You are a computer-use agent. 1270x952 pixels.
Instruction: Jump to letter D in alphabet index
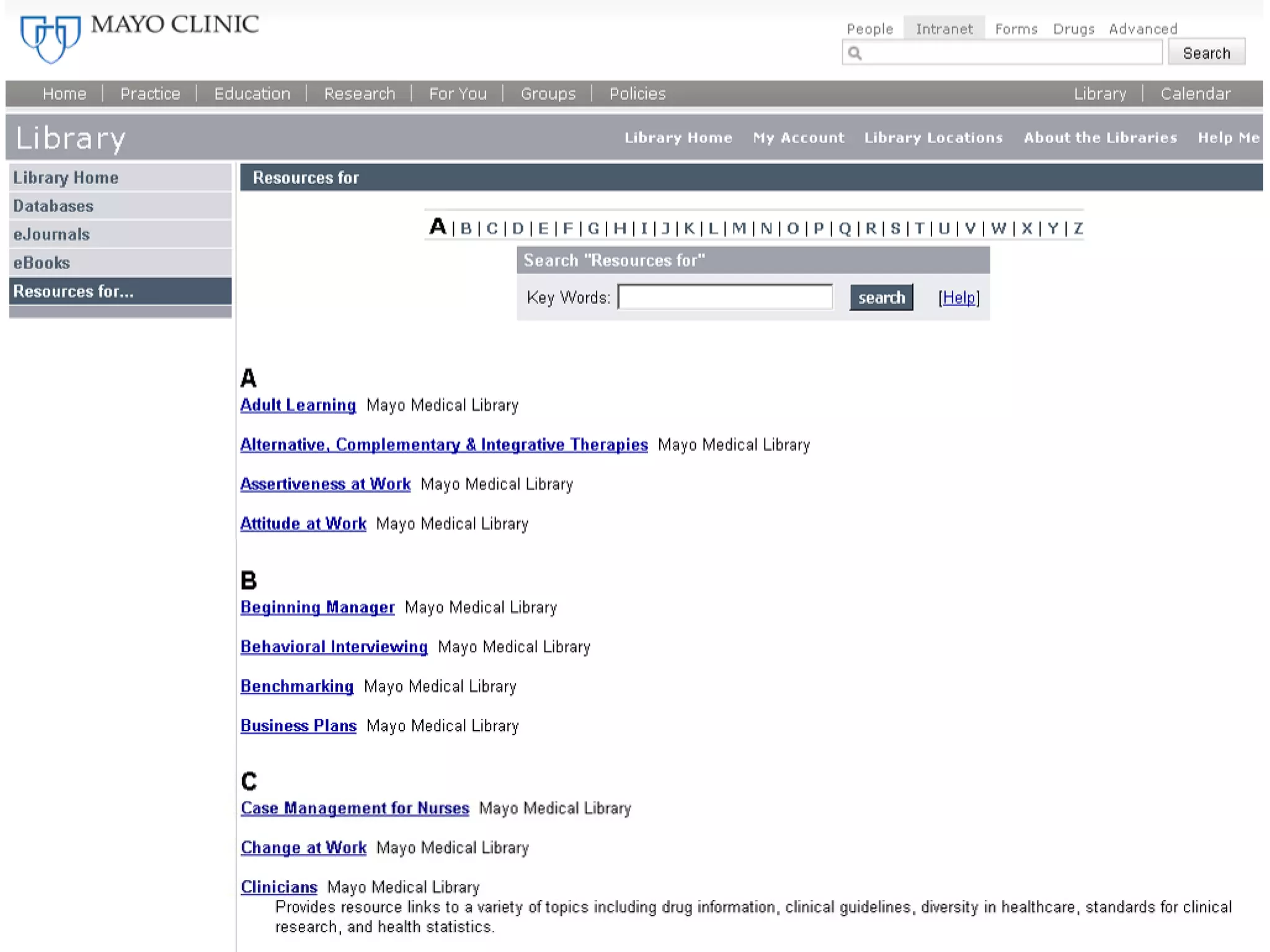[518, 229]
